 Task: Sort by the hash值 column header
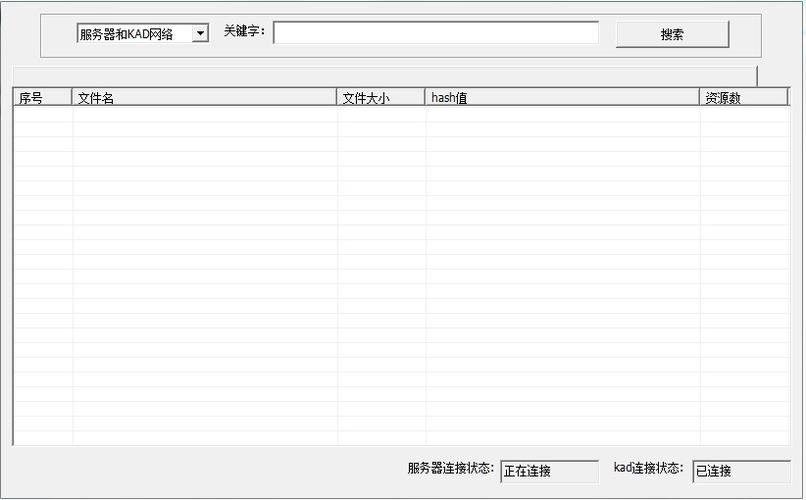(562, 97)
